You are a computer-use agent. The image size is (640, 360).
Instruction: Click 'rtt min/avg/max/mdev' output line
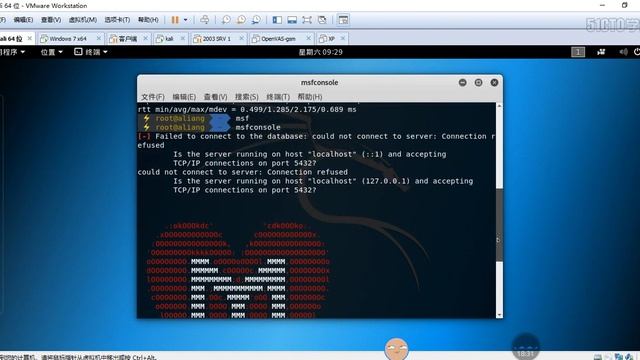click(247, 109)
